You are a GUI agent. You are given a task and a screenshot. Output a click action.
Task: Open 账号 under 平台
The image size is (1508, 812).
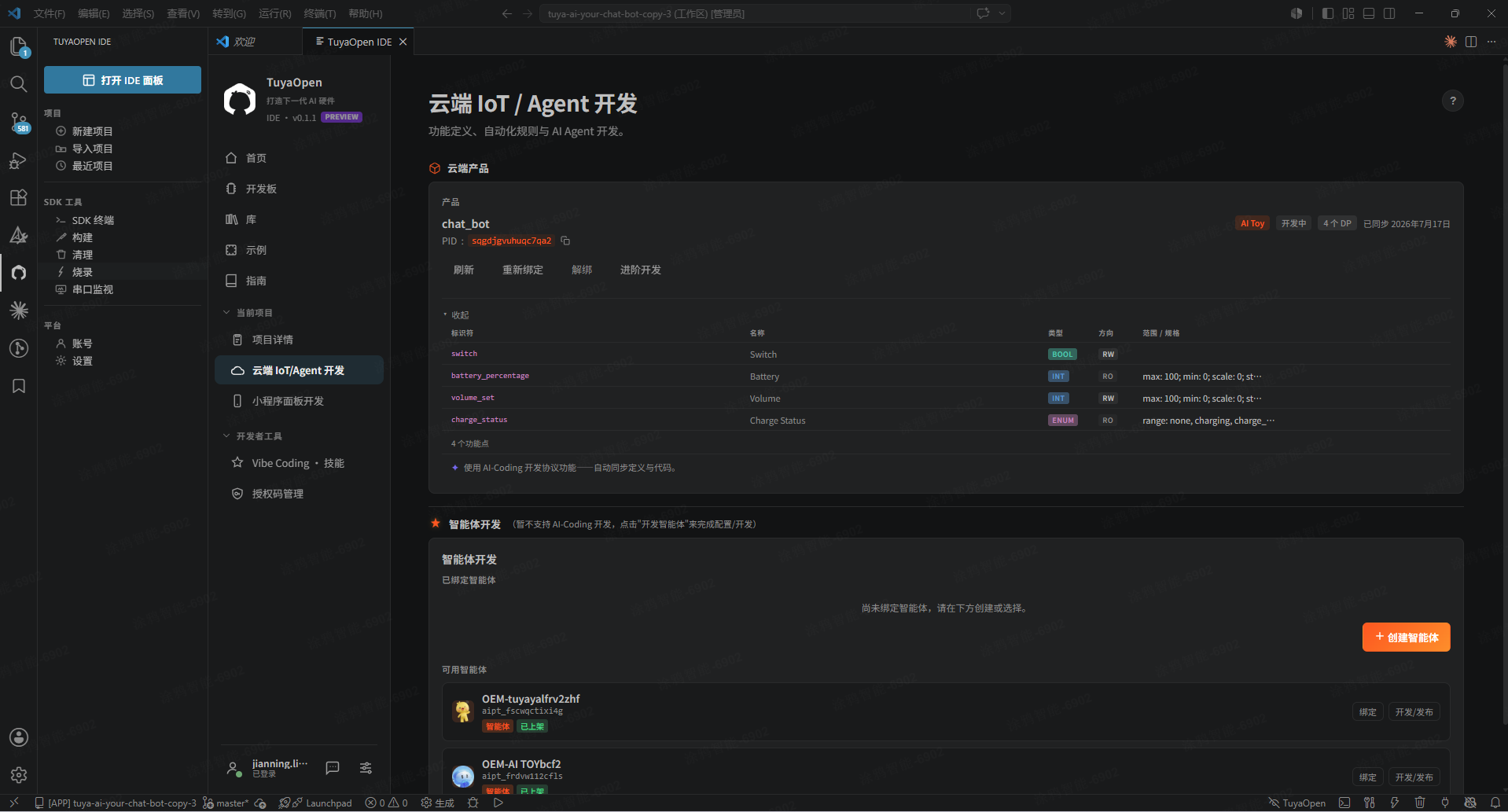pos(83,344)
